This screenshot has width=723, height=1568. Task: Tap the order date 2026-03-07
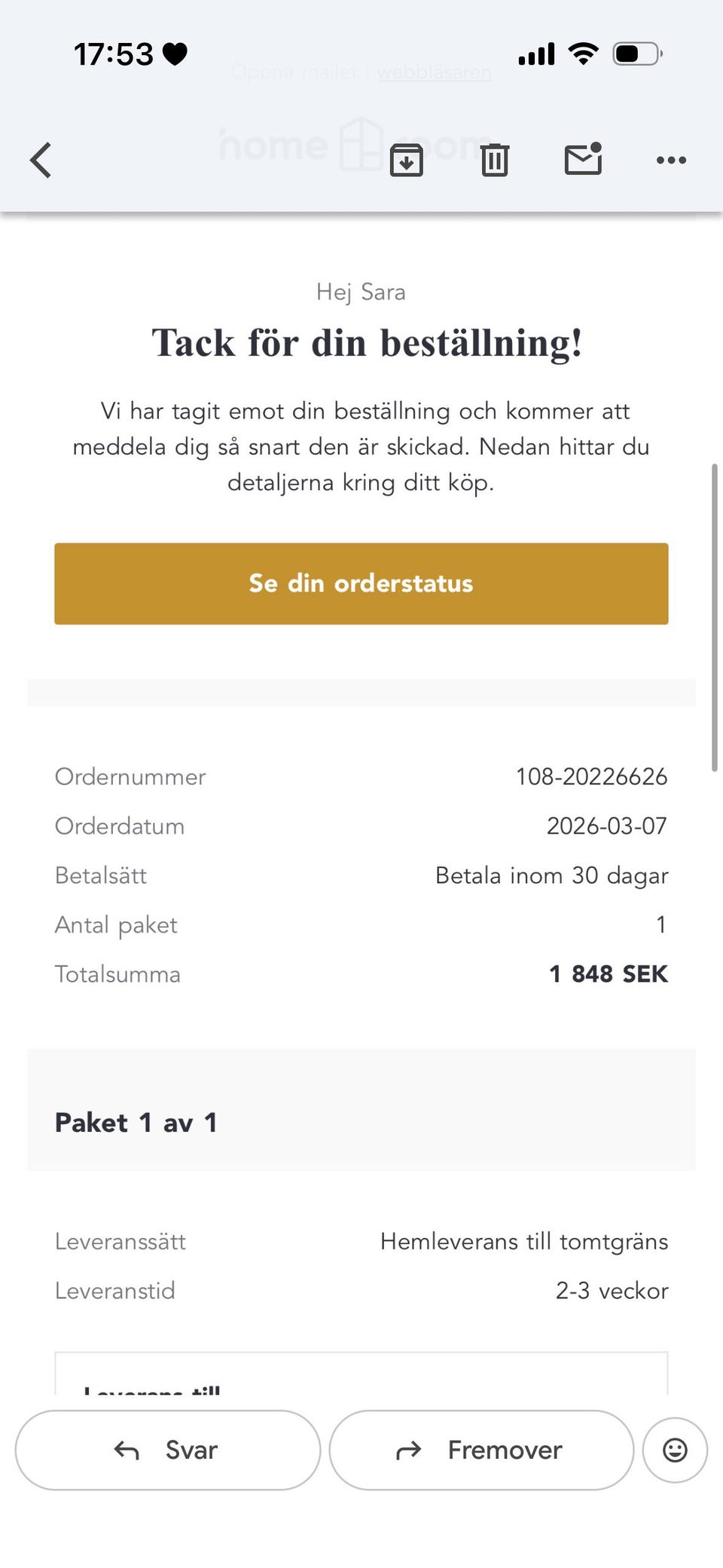coord(606,826)
